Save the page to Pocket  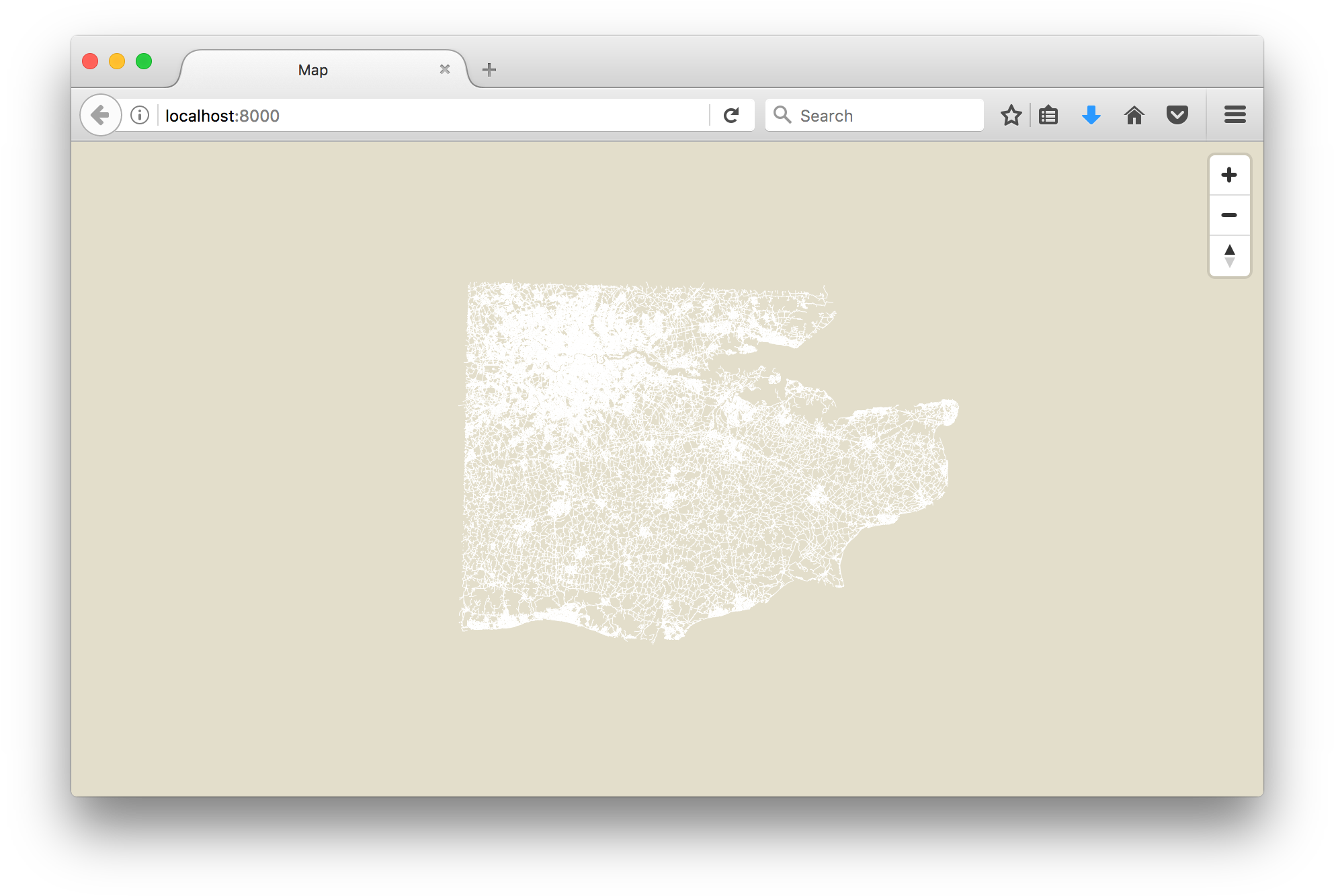pos(1177,115)
